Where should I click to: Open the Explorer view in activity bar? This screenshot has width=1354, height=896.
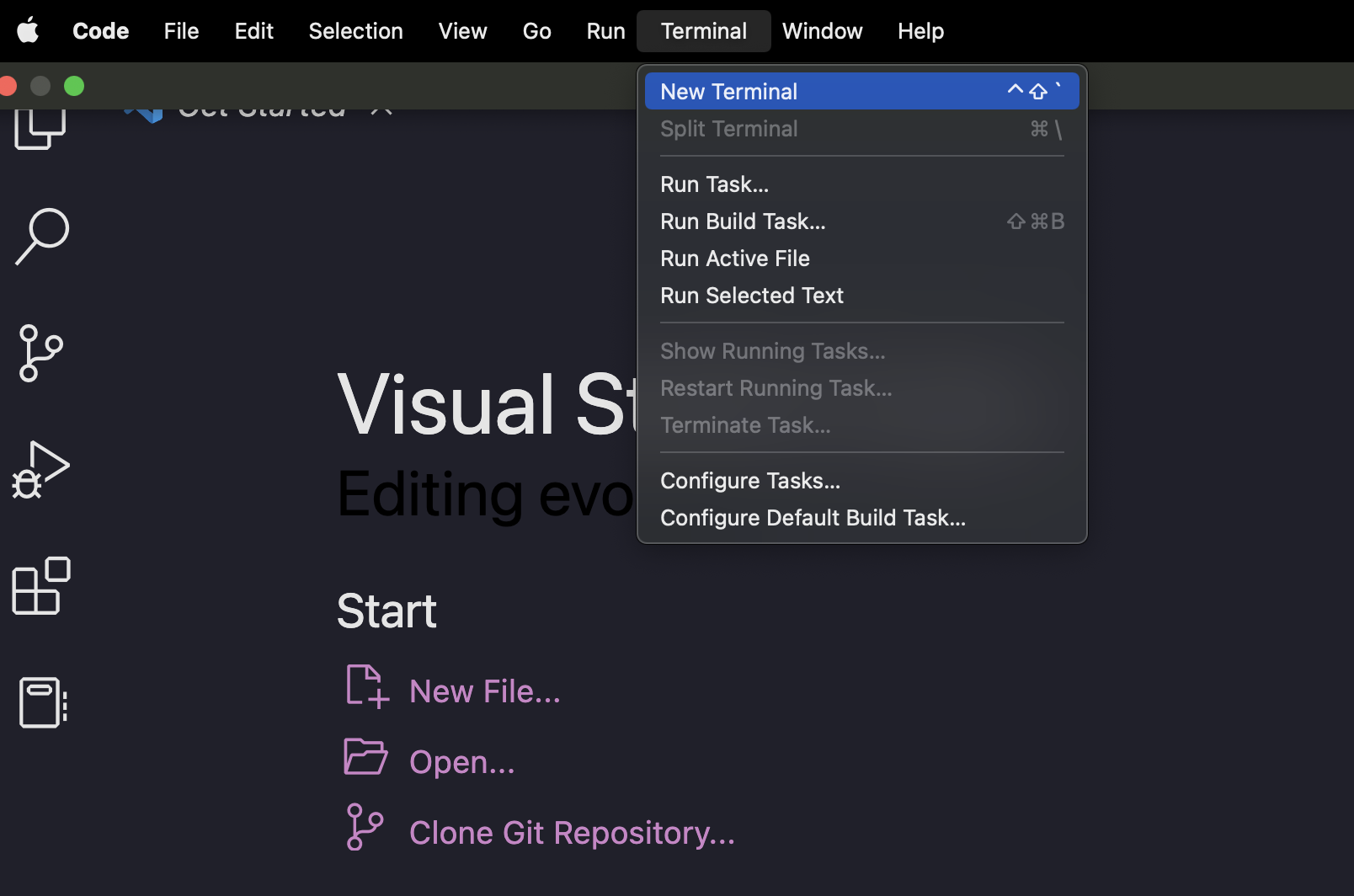click(x=40, y=128)
